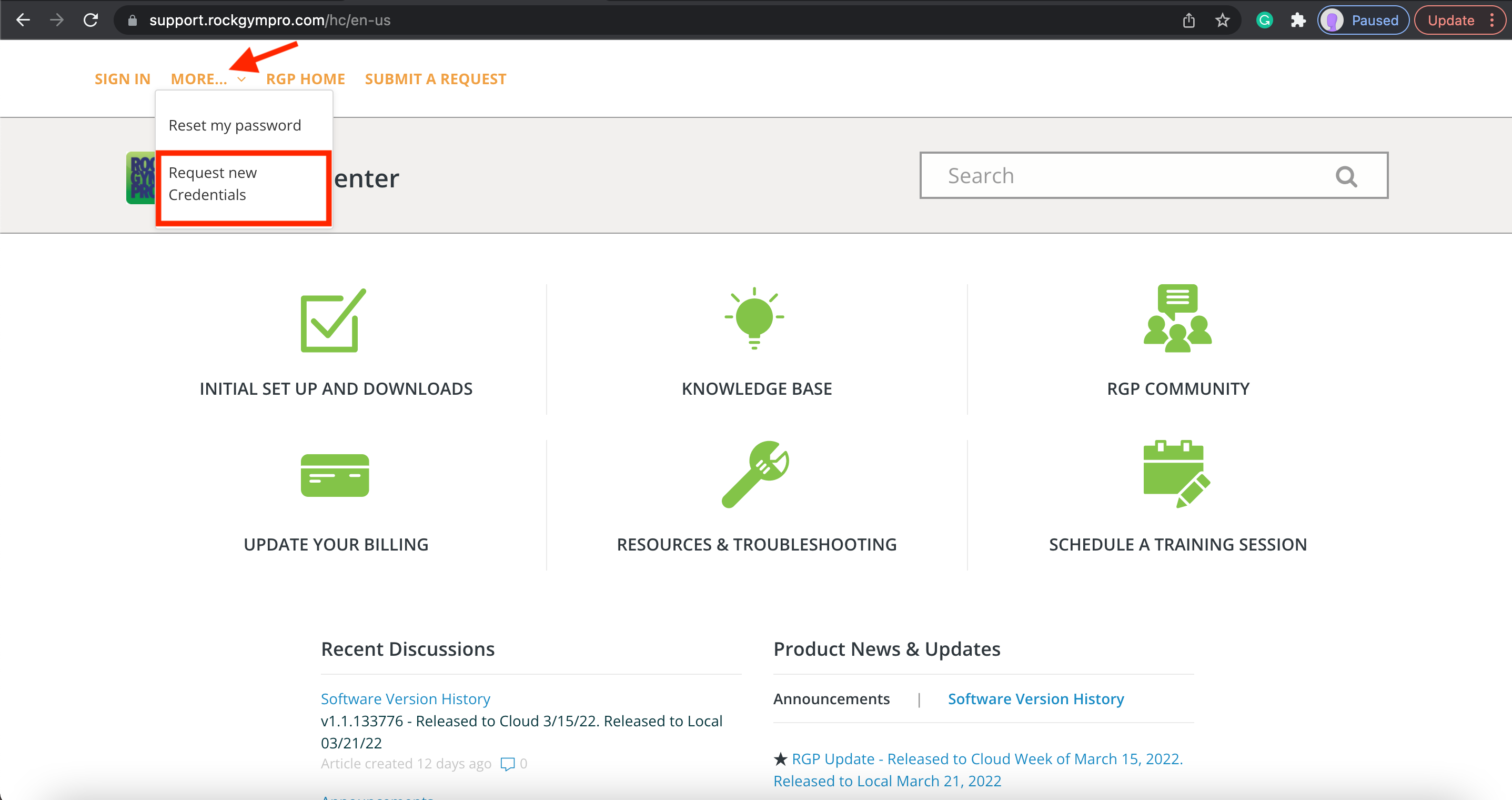Screen dimensions: 1512x800
Task: Open the Grammarly extension icon
Action: (x=1264, y=21)
